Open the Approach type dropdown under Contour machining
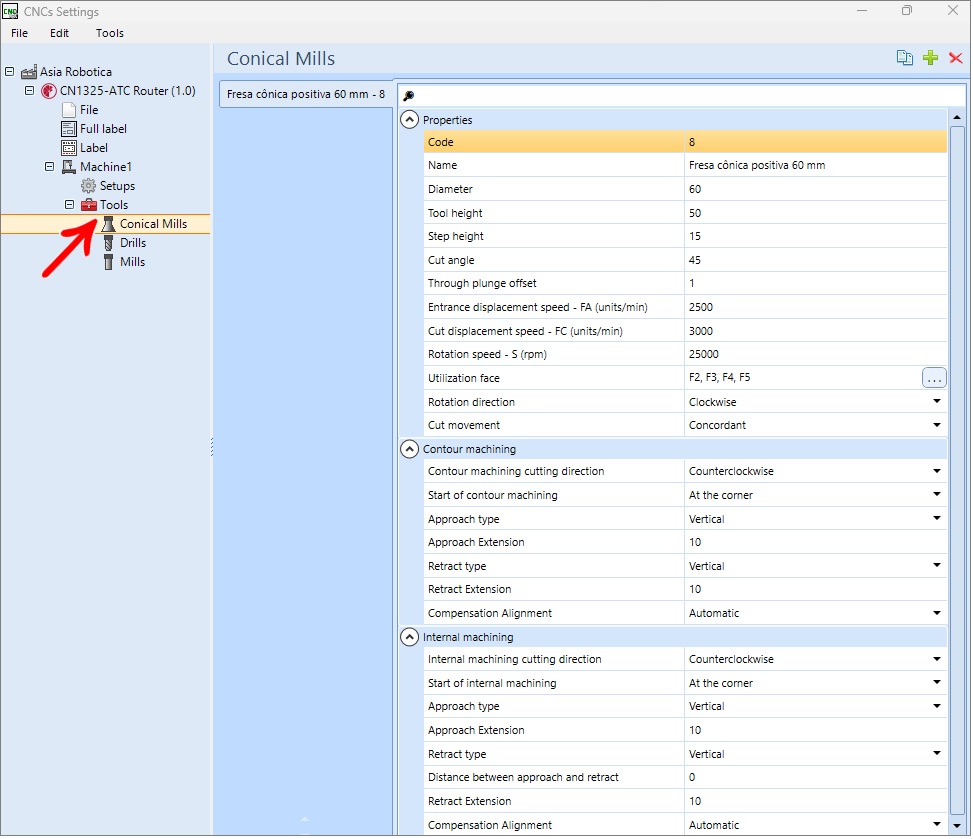The height and width of the screenshot is (839, 973). click(936, 518)
